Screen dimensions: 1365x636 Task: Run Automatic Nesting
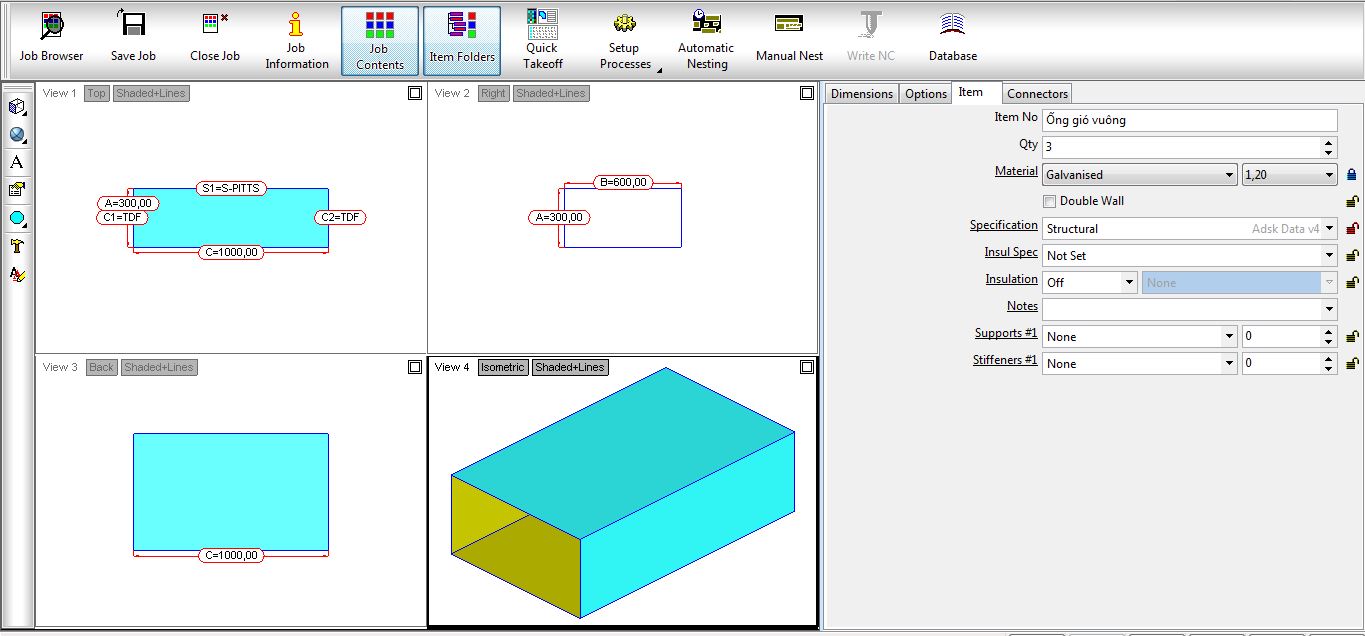705,39
